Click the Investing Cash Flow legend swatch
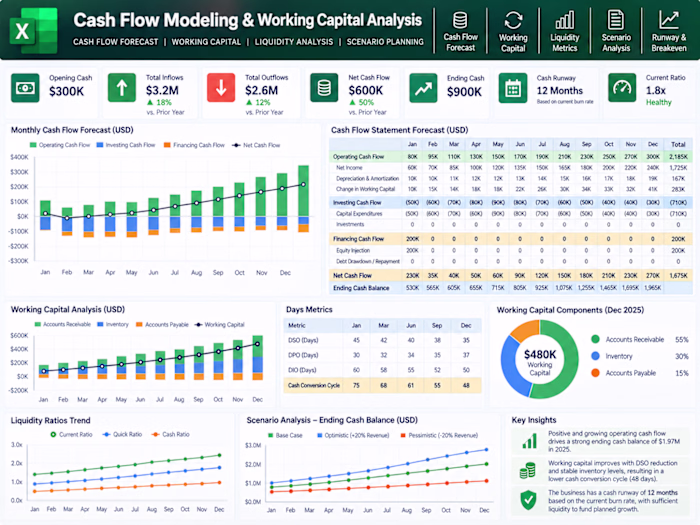Image resolution: width=700 pixels, height=525 pixels. coord(100,145)
